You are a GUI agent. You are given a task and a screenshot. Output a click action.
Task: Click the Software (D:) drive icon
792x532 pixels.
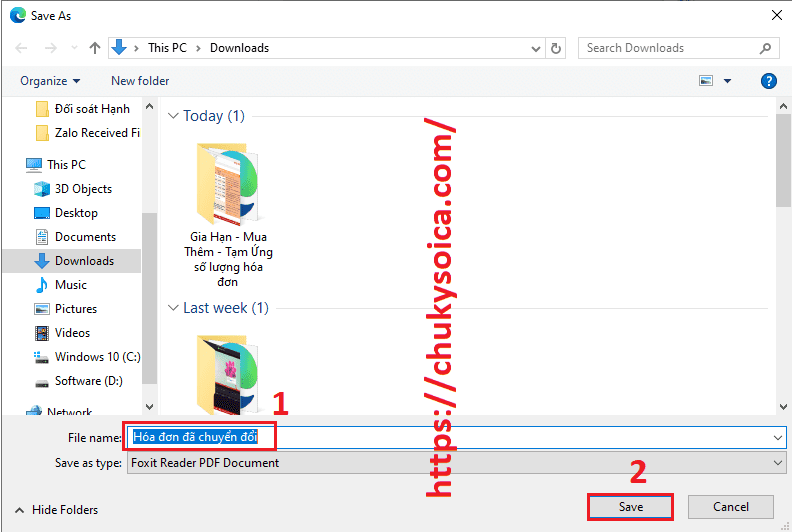[x=42, y=383]
